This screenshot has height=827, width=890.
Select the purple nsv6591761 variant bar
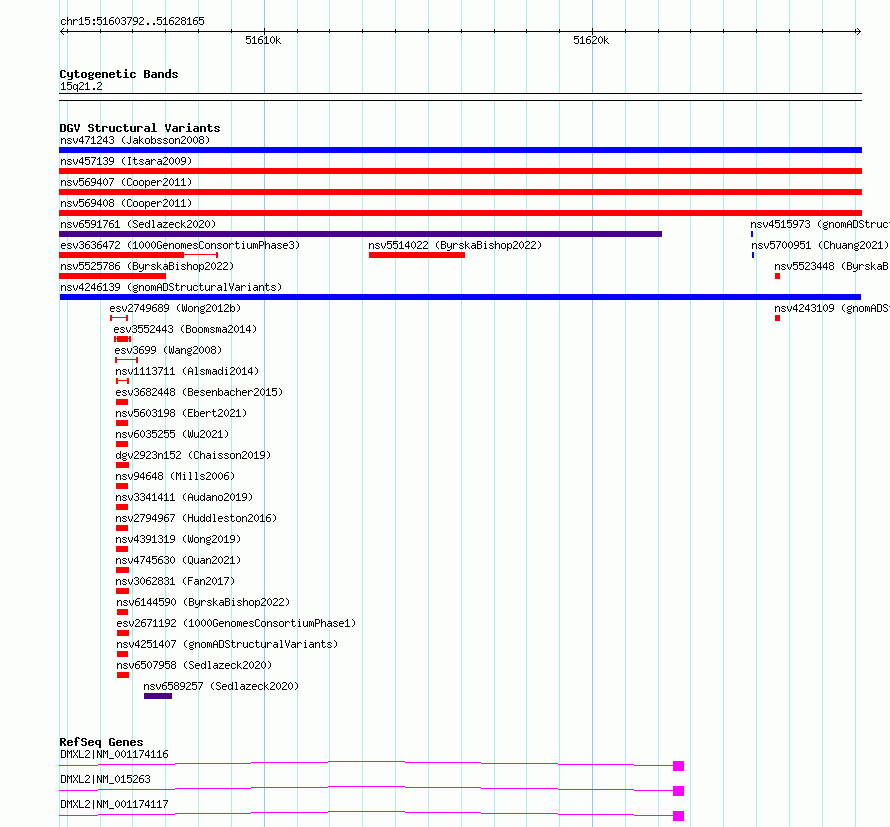tap(360, 234)
